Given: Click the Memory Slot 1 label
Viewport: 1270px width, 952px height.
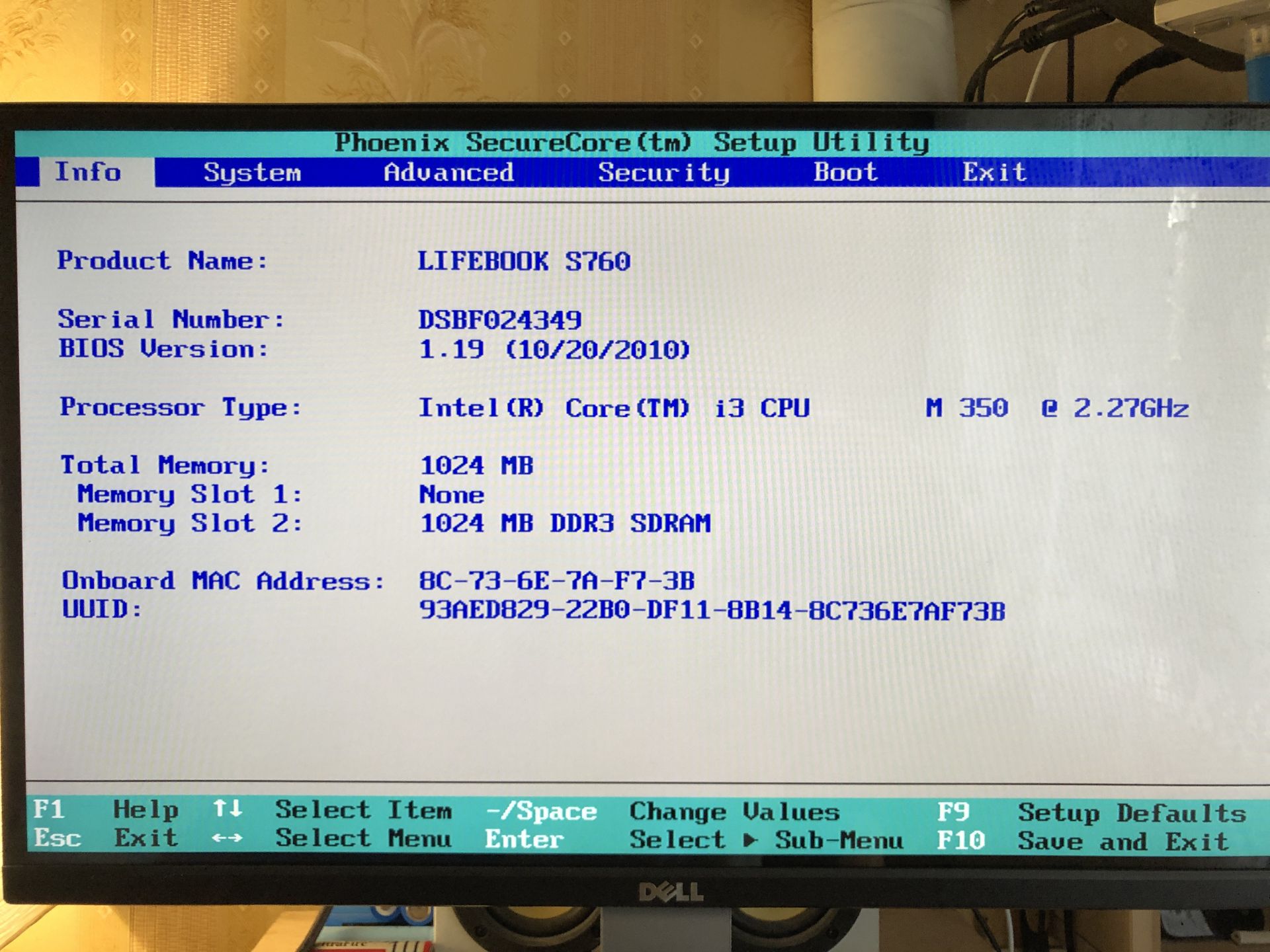Looking at the screenshot, I should (x=190, y=494).
